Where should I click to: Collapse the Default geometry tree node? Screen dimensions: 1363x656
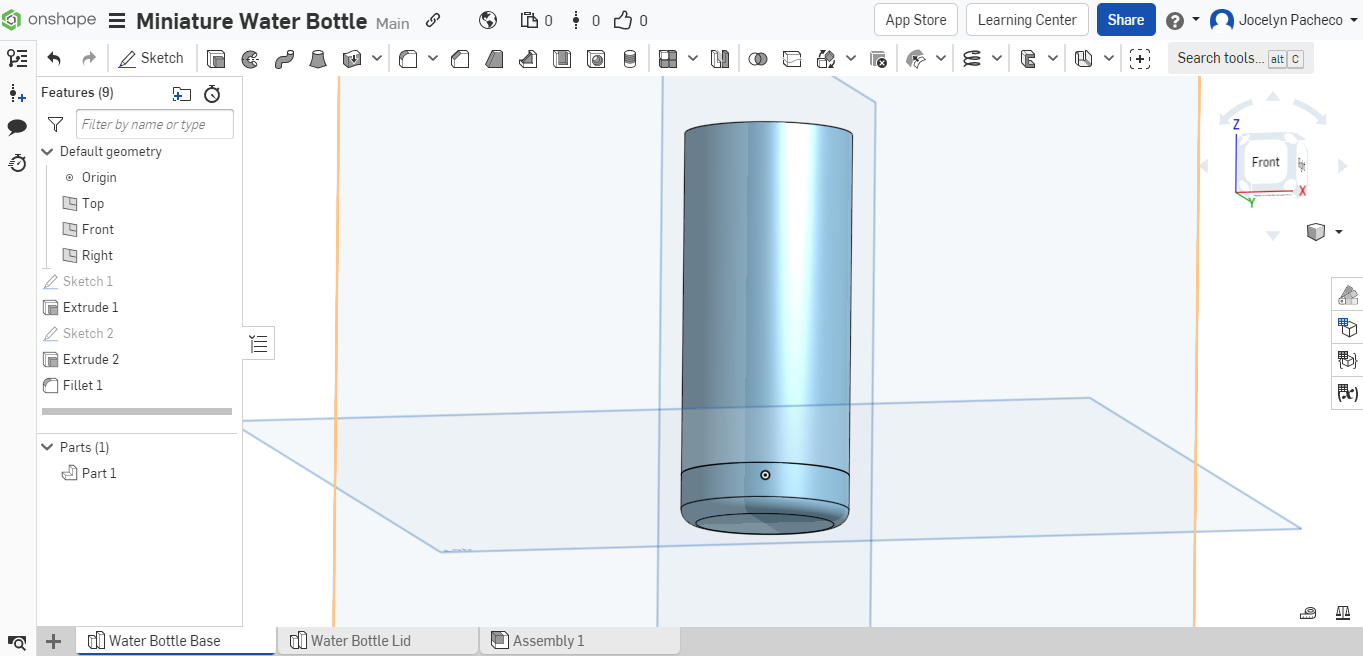[x=46, y=151]
